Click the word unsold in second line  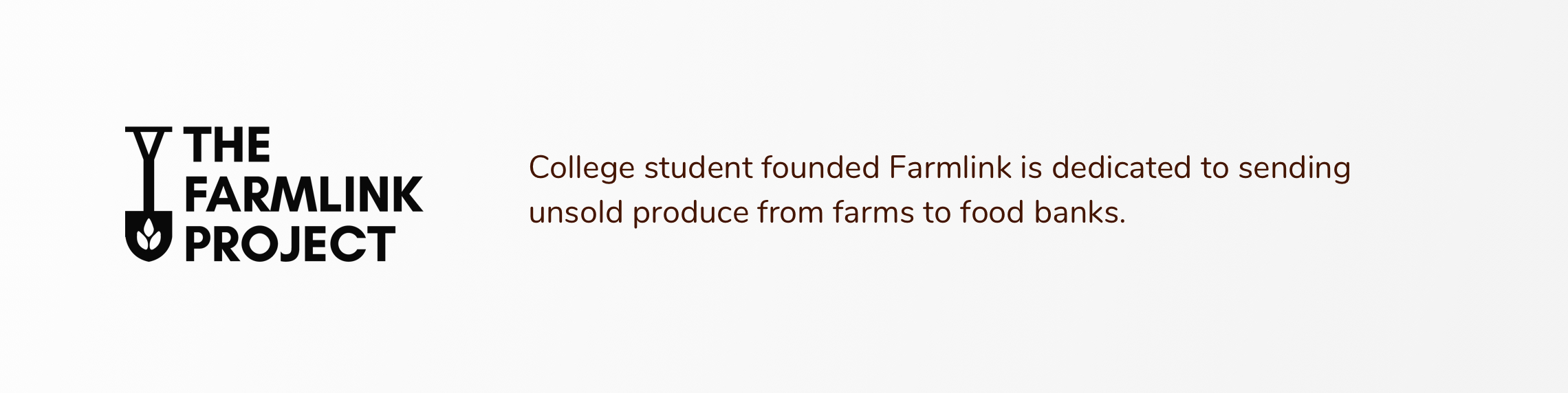[x=576, y=212]
